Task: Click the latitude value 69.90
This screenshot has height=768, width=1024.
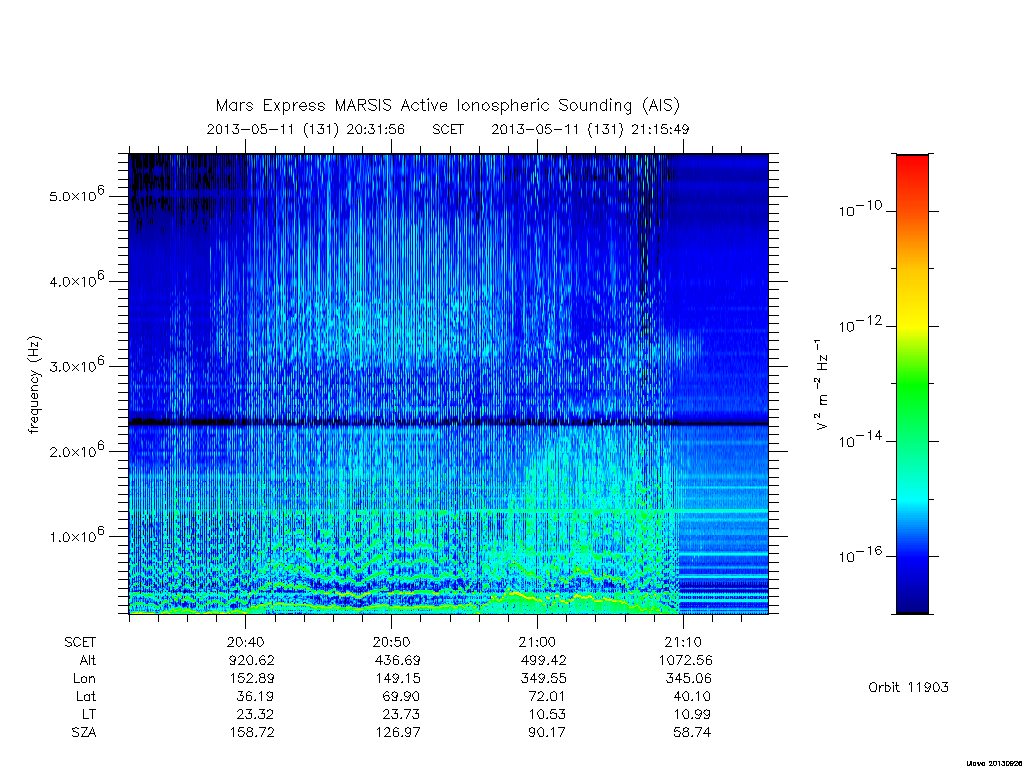Action: [x=401, y=696]
